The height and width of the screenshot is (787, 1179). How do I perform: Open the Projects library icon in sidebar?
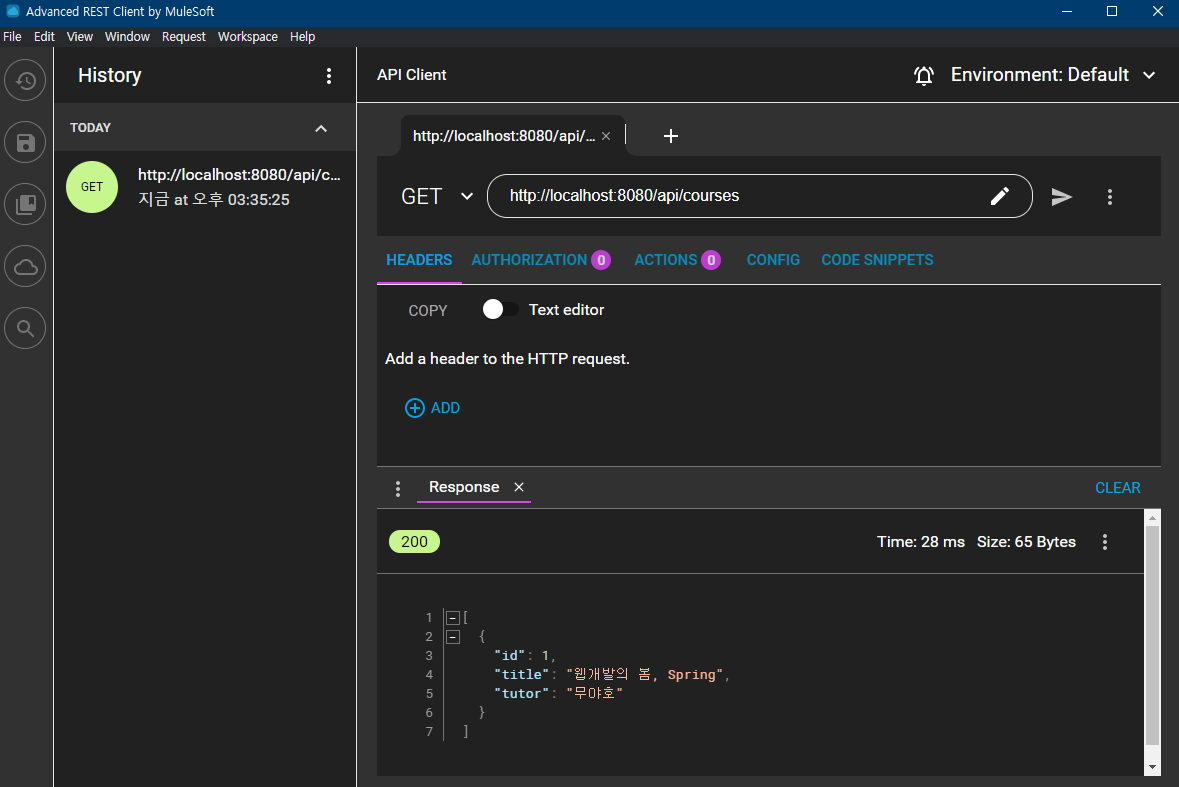pos(26,204)
